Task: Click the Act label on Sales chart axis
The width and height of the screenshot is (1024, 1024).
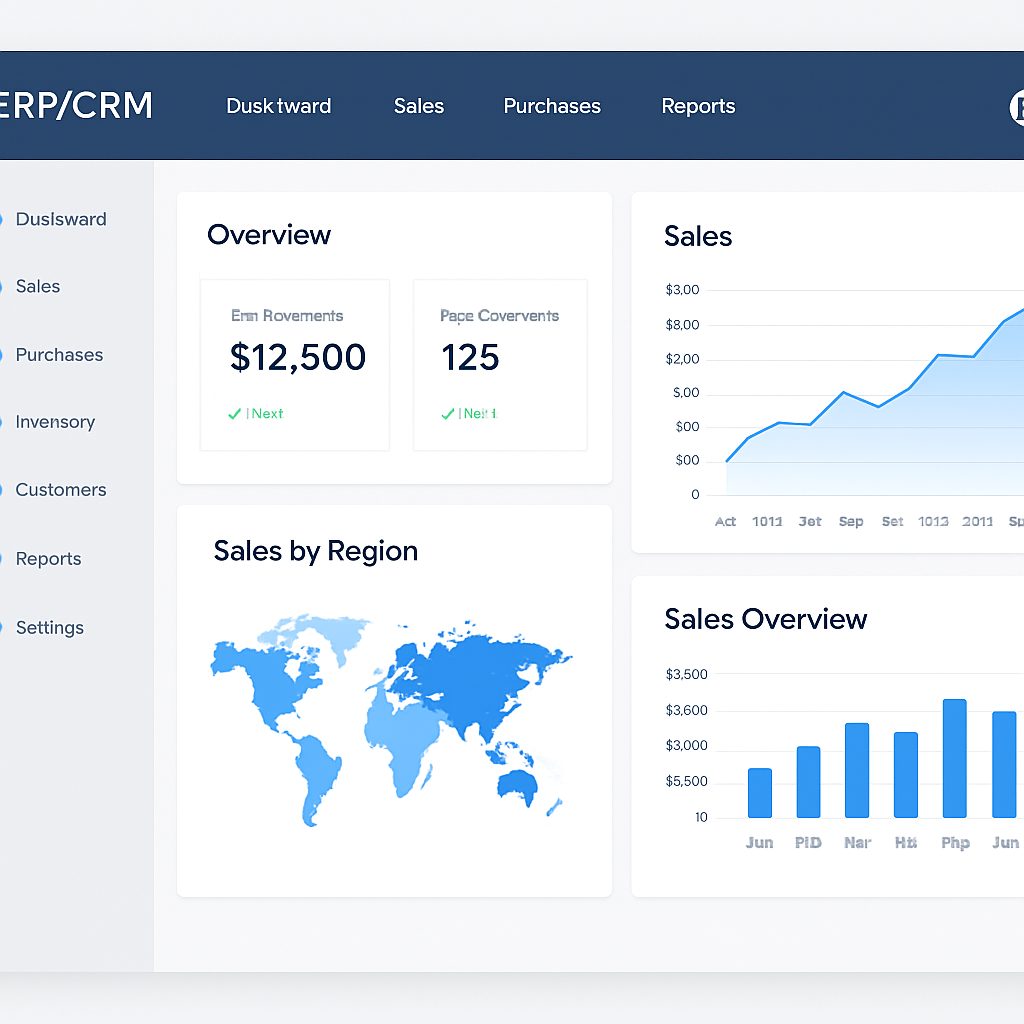Action: tap(726, 521)
